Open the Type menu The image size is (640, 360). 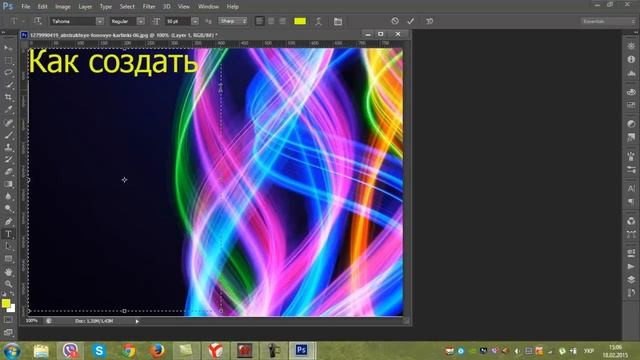(106, 7)
